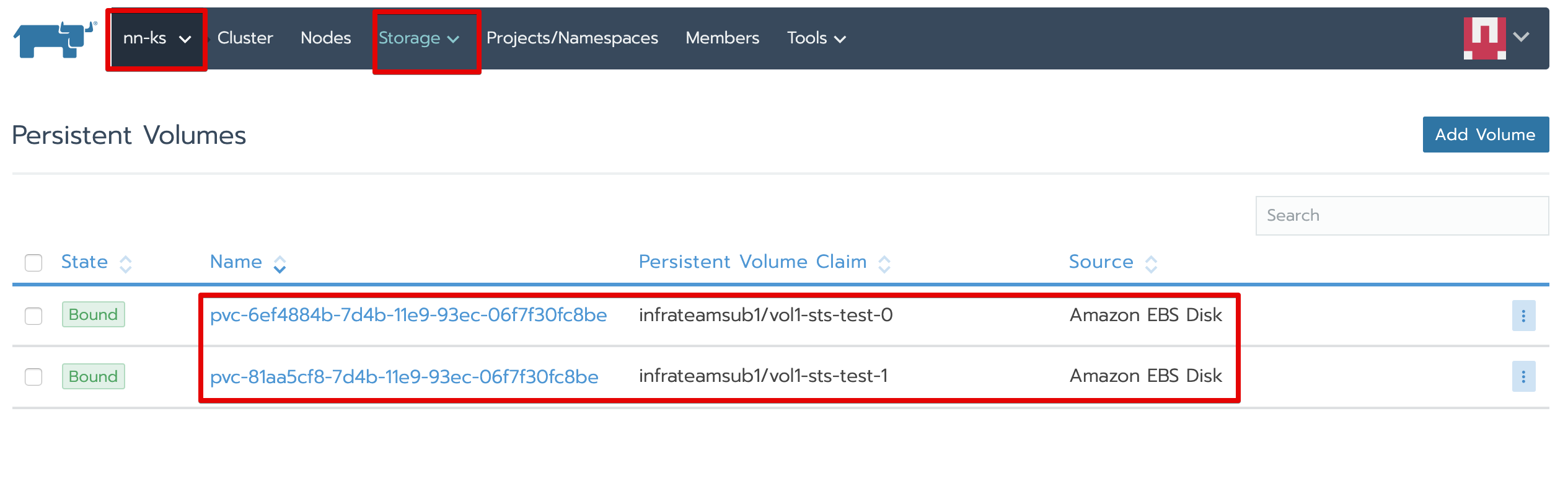Open the Storage dropdown menu

point(418,38)
